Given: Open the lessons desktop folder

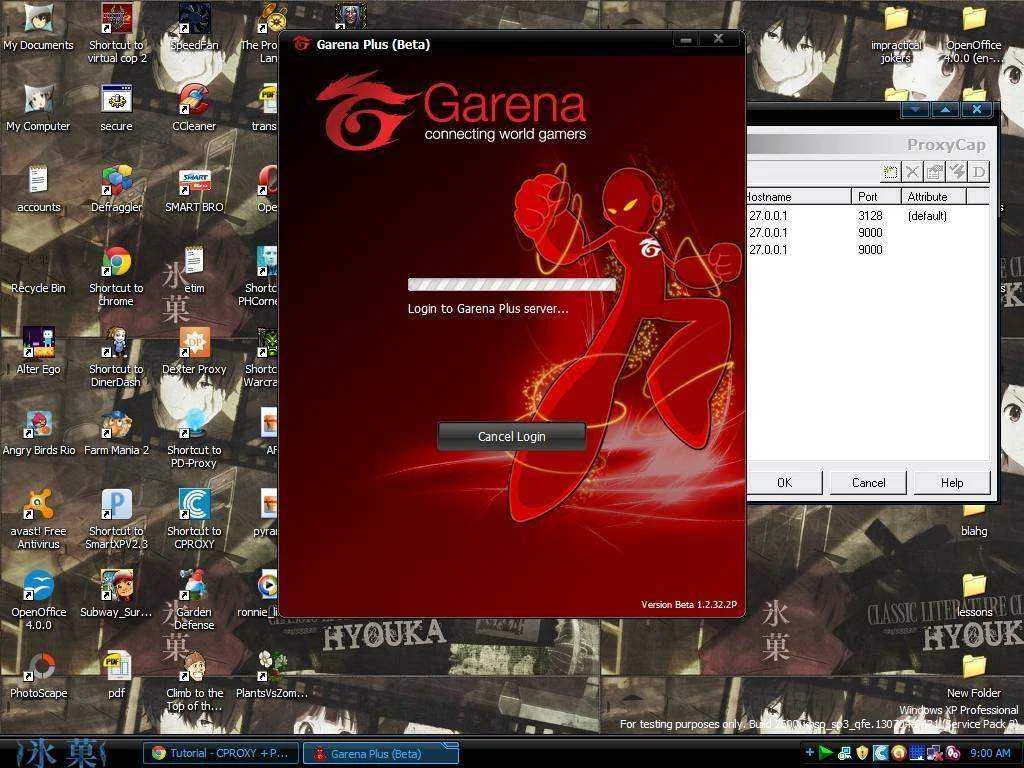Looking at the screenshot, I should pyautogui.click(x=974, y=594).
